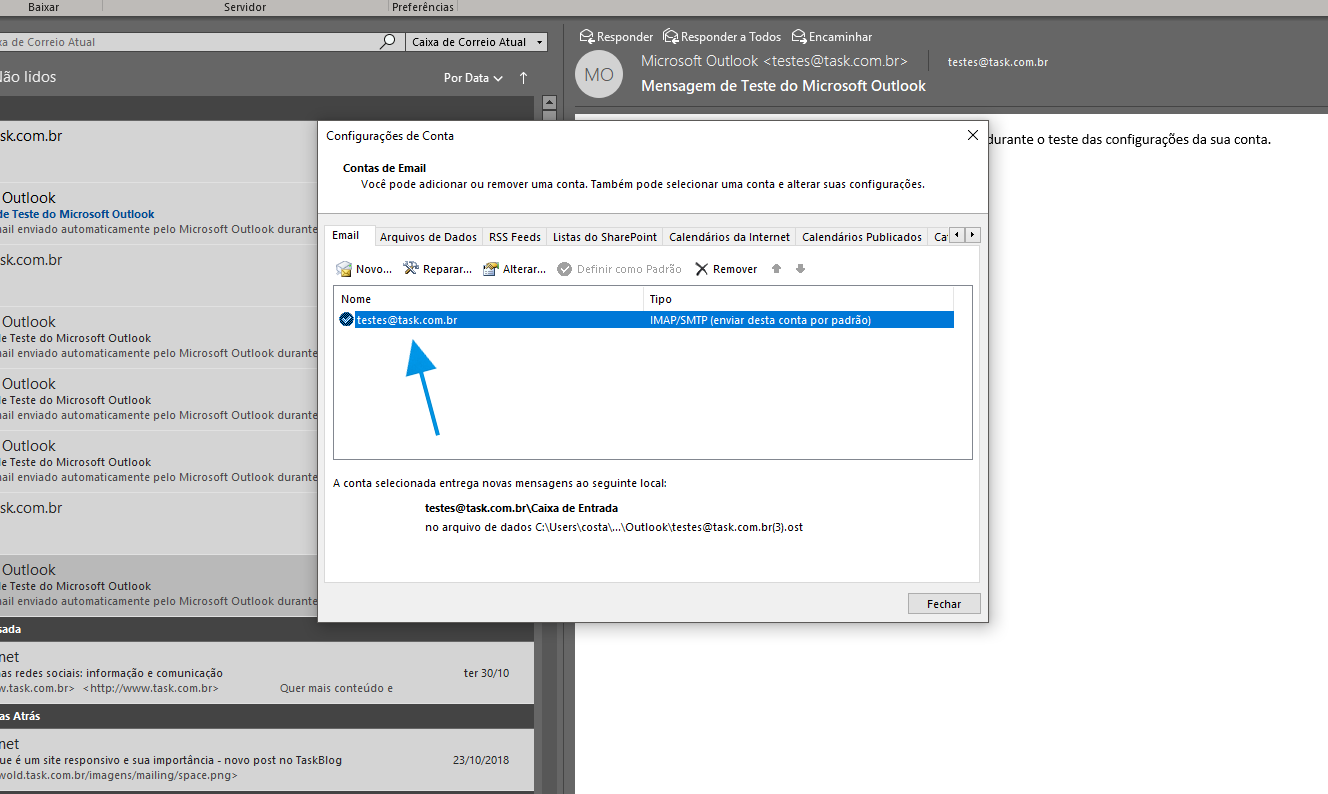Switch to Arquivos de Dados tab
This screenshot has width=1328, height=794.
click(428, 237)
